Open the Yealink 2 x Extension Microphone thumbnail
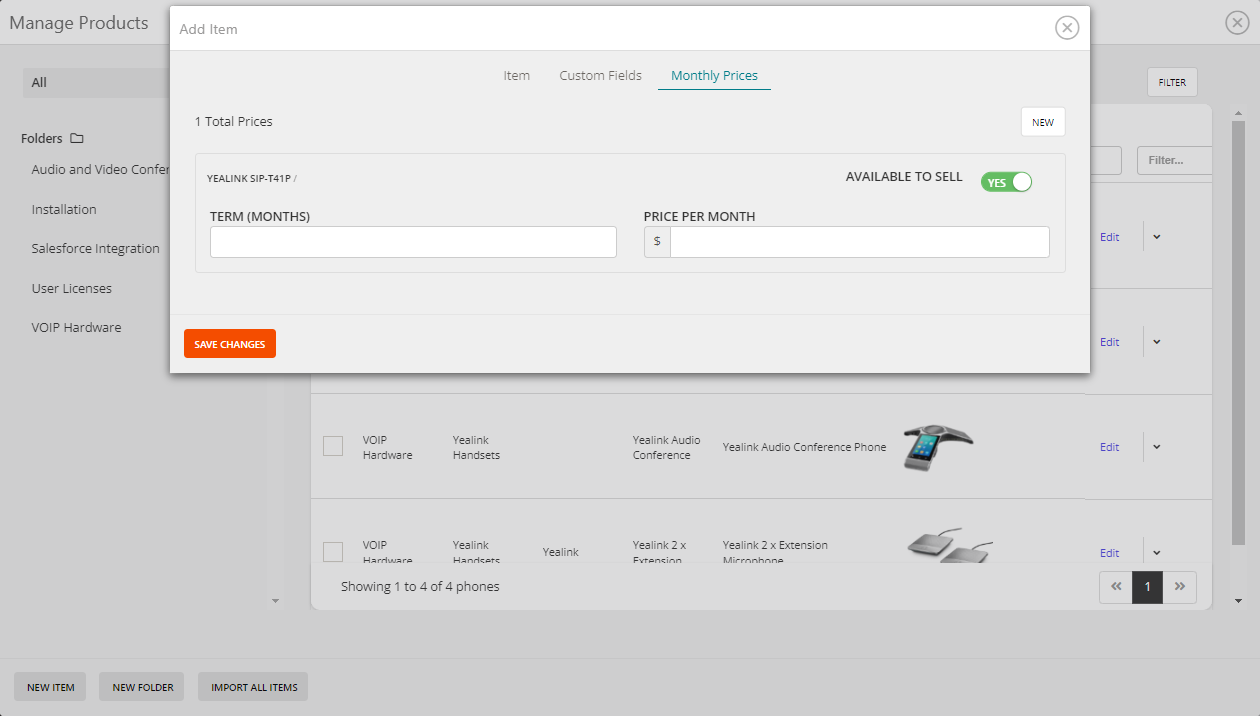This screenshot has width=1260, height=716. coord(950,545)
